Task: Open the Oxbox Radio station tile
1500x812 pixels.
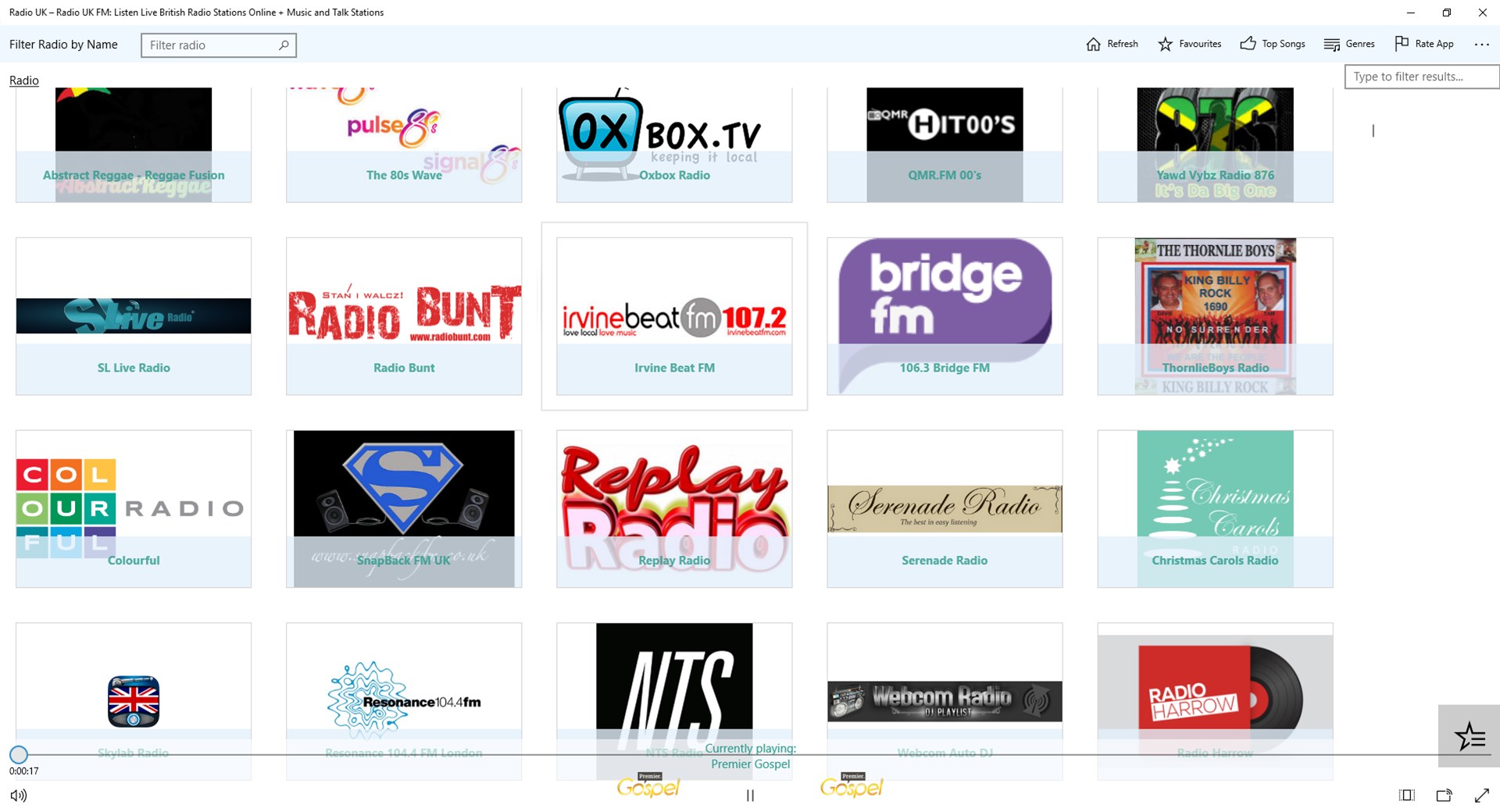Action: coord(674,144)
